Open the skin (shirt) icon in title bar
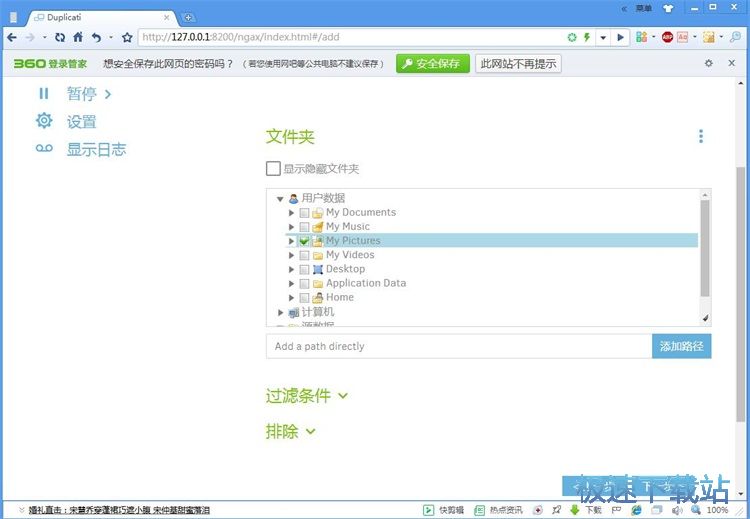Image resolution: width=750 pixels, height=519 pixels. 668,8
